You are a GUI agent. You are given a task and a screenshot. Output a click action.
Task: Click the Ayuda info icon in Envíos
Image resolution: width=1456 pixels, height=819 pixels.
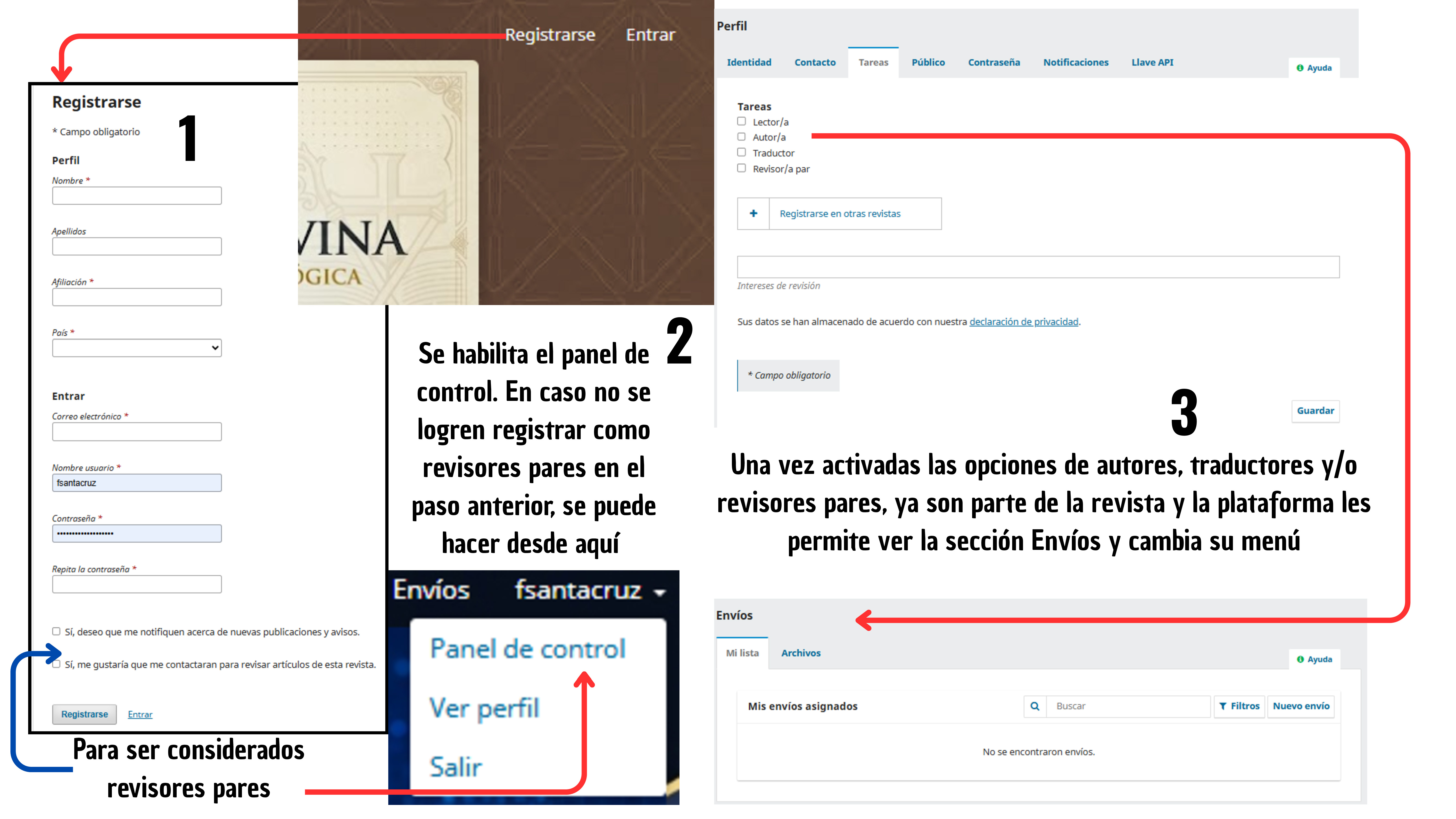pyautogui.click(x=1300, y=659)
